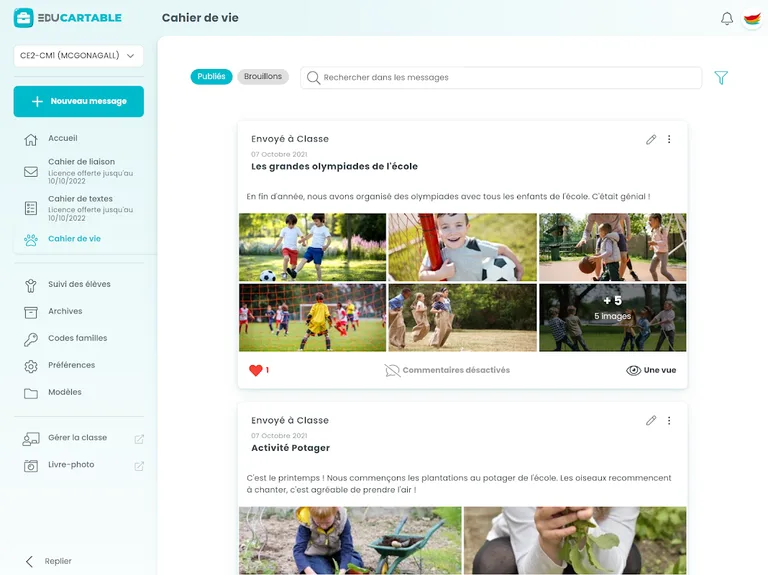Focus the Rechercher dans les messages field
This screenshot has width=768, height=575.
[x=501, y=77]
